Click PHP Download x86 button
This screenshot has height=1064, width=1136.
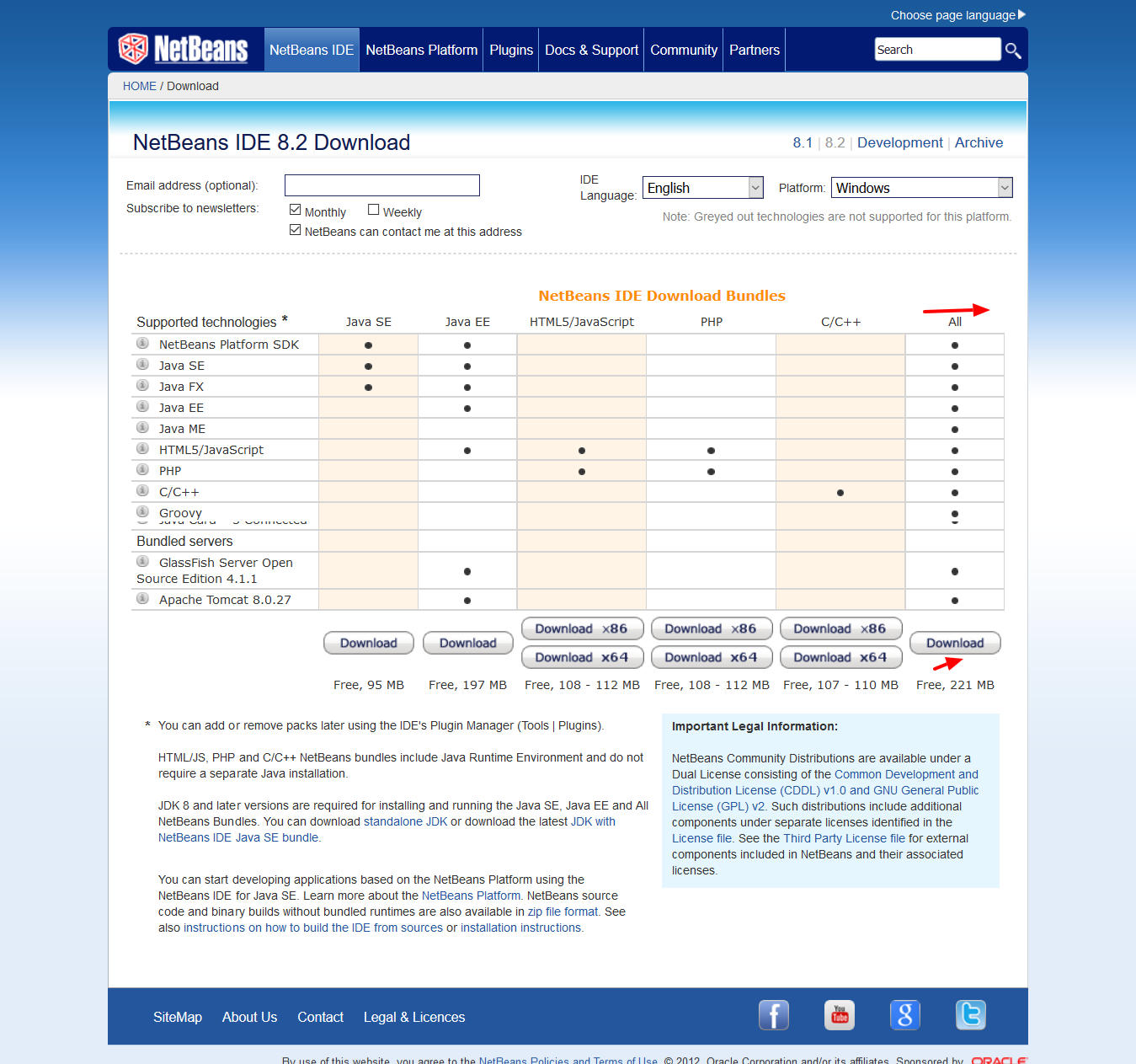[711, 628]
